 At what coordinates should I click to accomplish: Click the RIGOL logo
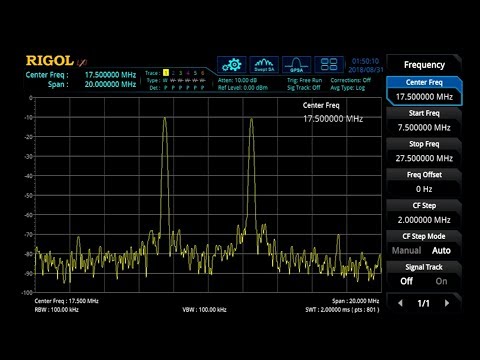[x=50, y=61]
